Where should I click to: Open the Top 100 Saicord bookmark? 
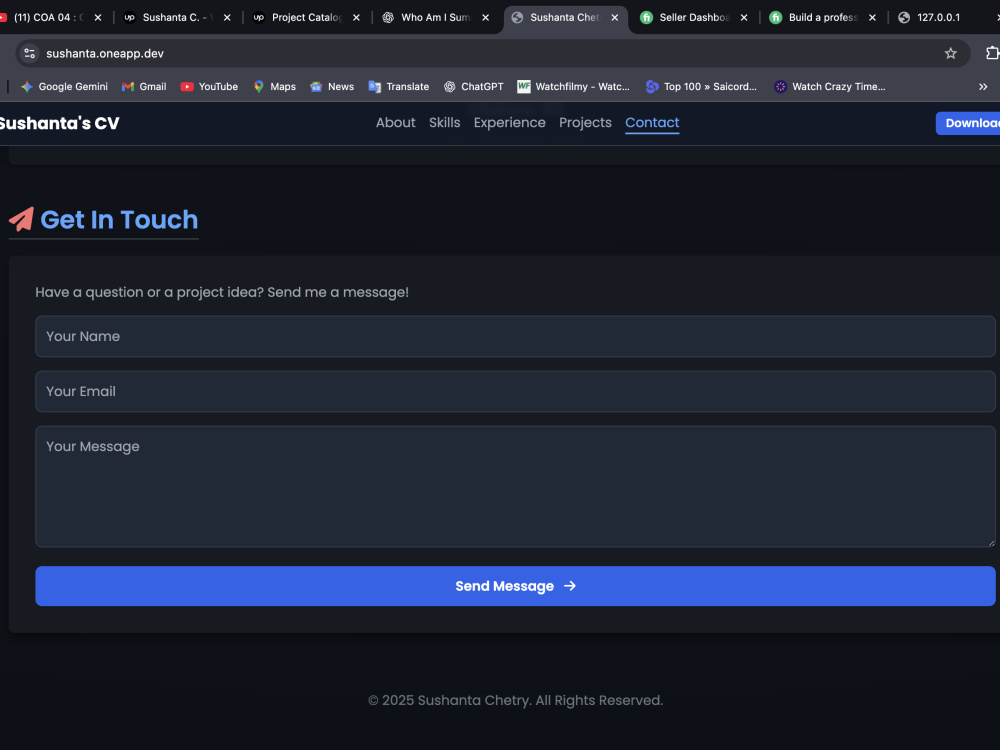pos(701,87)
